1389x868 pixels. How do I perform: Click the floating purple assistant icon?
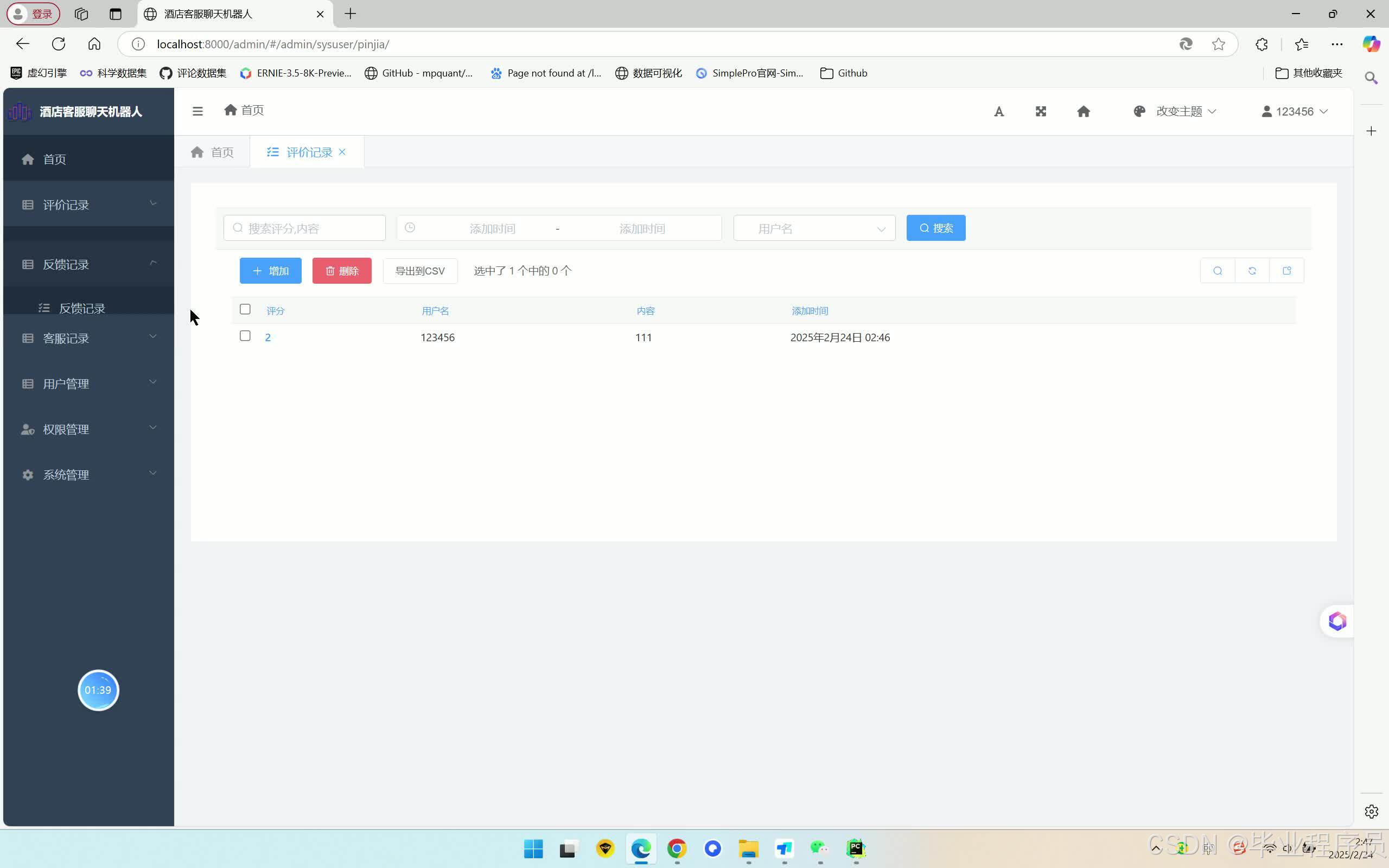(1337, 621)
